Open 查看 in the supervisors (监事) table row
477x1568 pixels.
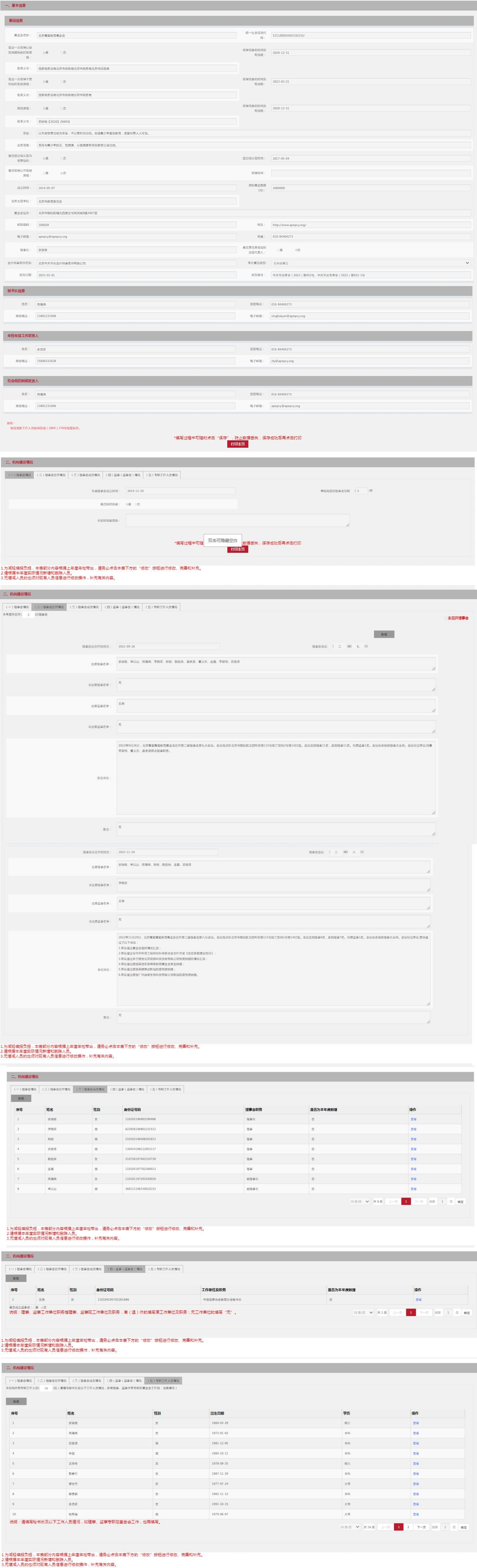pyautogui.click(x=419, y=1300)
